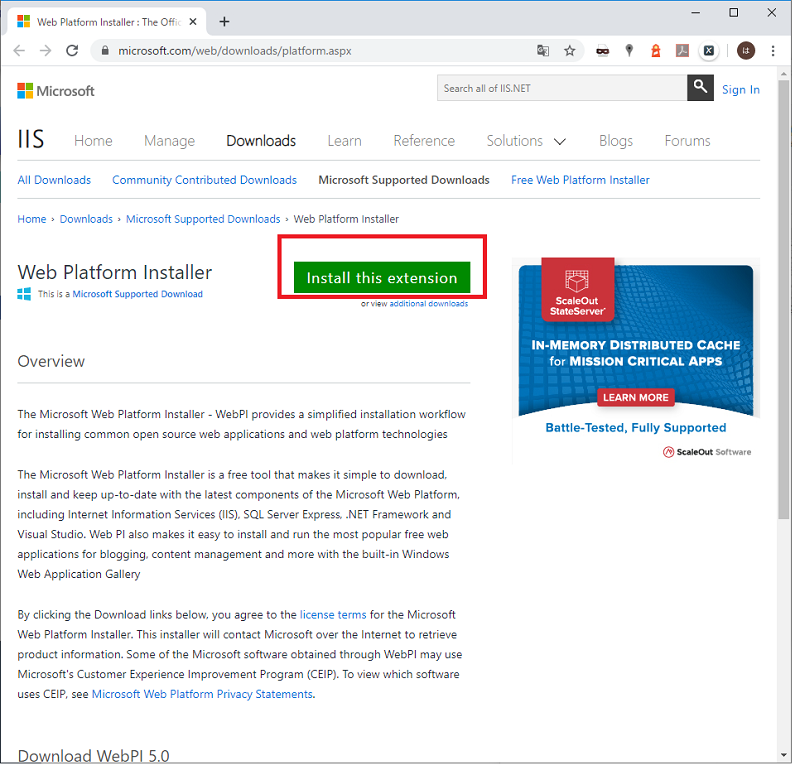Click the dark X extension icon
This screenshot has height=775, width=800.
(x=709, y=51)
